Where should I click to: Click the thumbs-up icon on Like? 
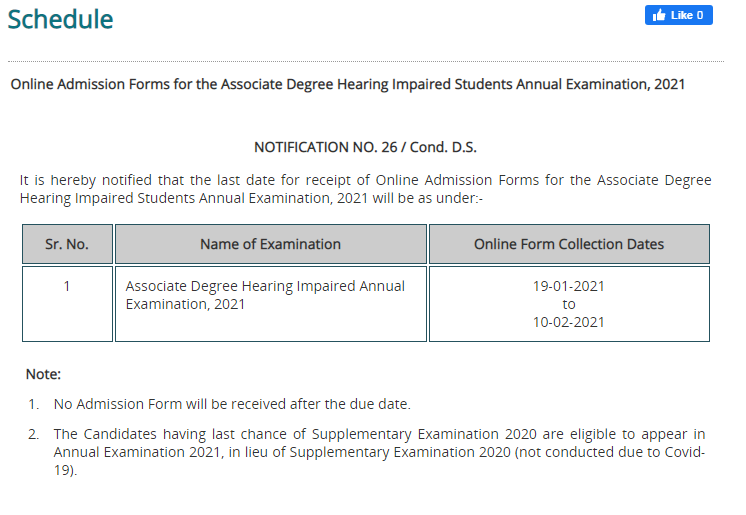click(659, 15)
